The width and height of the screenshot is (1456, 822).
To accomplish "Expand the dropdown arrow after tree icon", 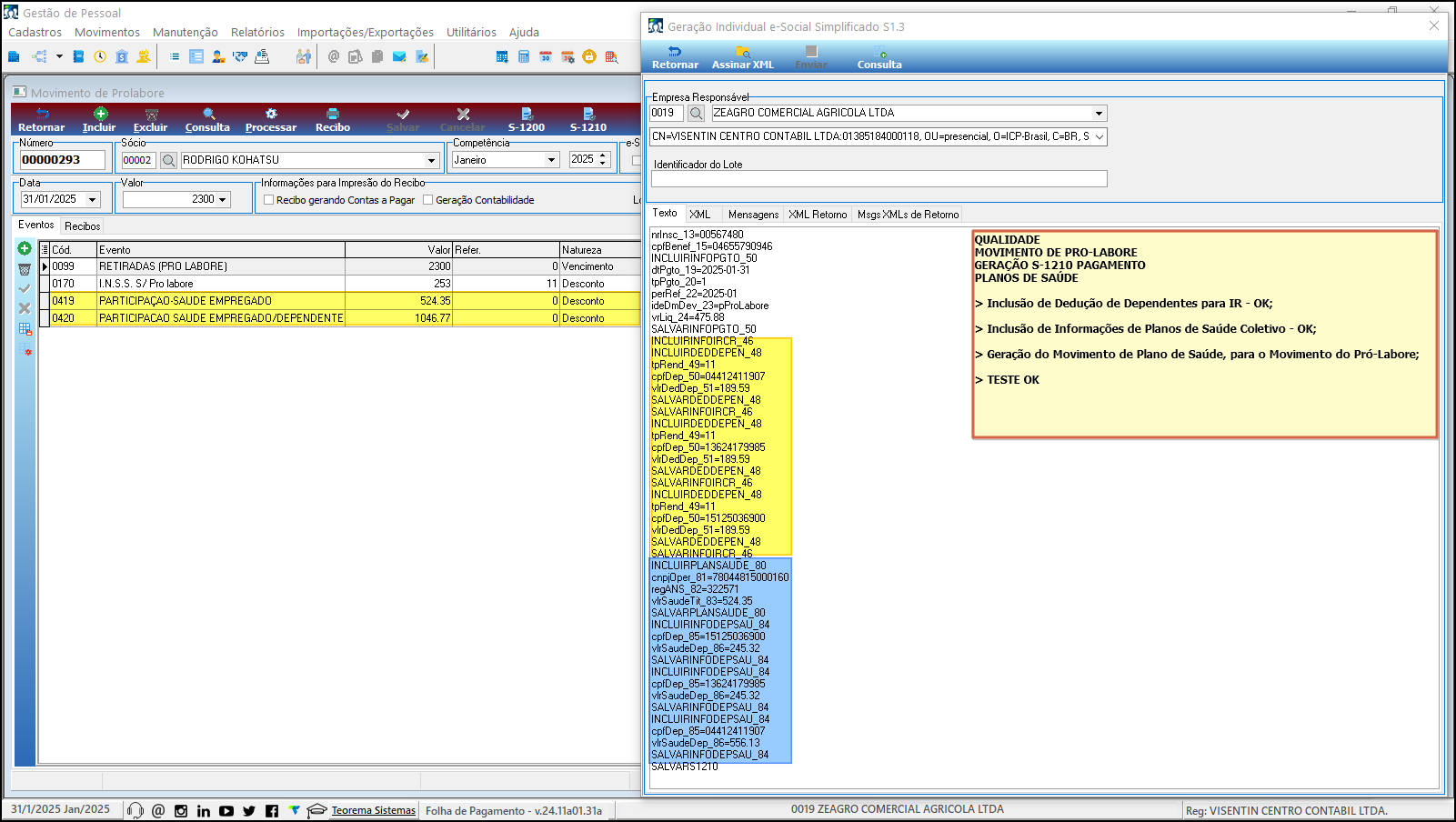I will coord(59,56).
